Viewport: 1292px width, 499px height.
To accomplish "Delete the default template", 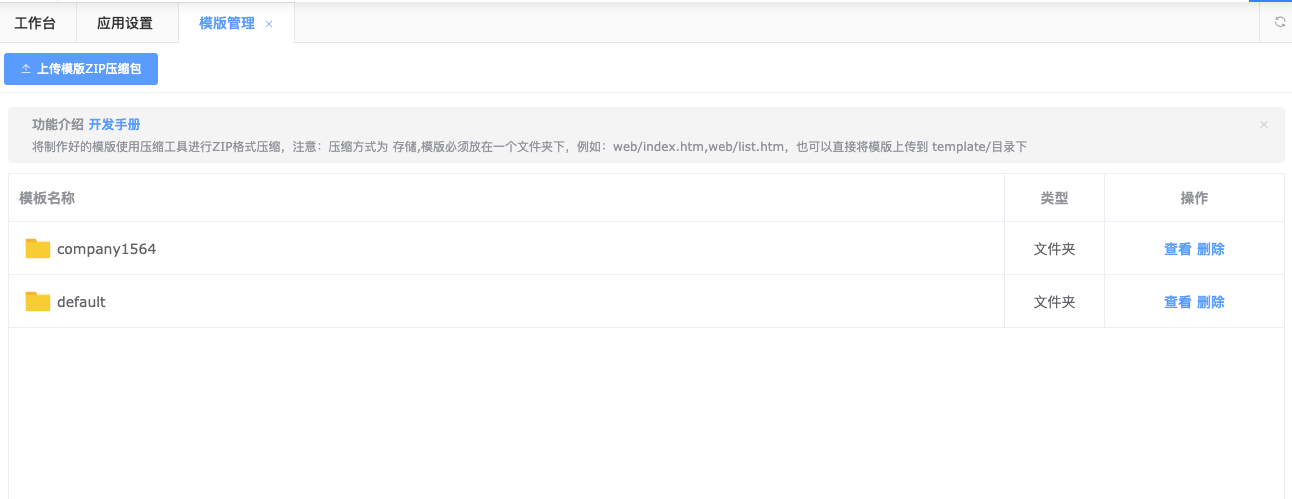I will (1211, 302).
